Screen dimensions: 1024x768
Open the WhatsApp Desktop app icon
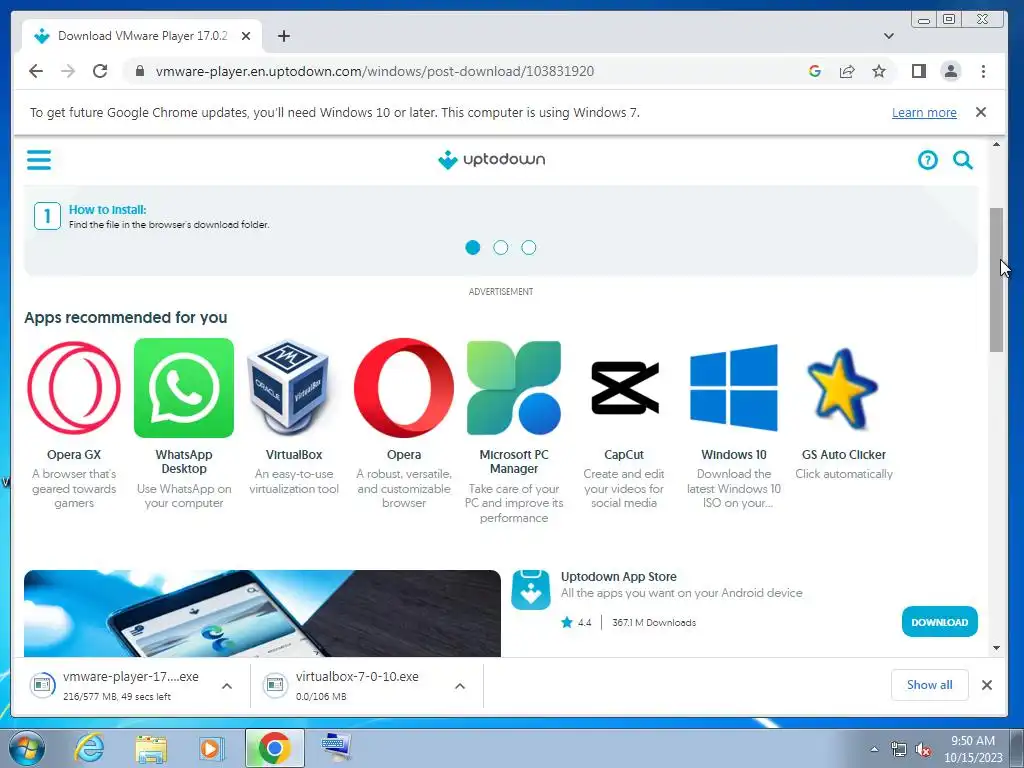184,388
